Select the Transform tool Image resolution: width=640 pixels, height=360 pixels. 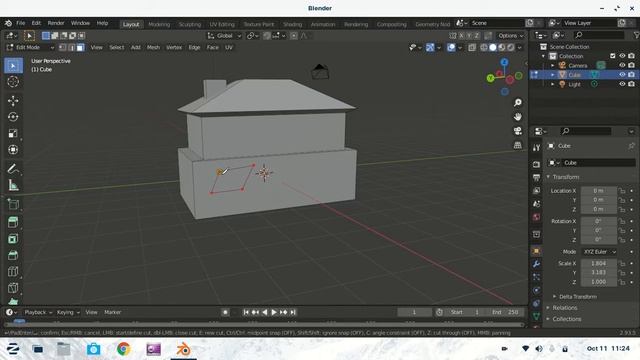13,150
